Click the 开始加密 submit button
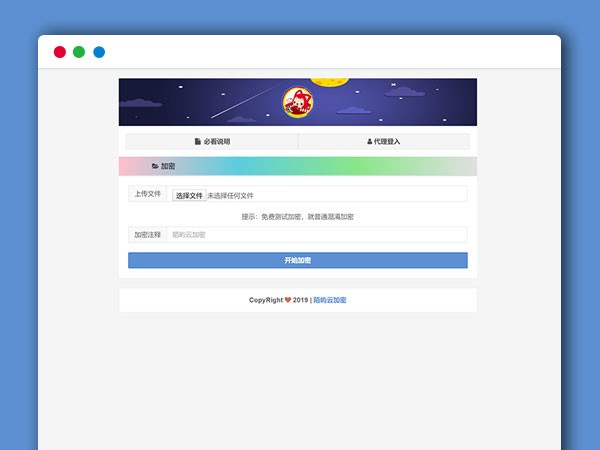 coord(297,260)
